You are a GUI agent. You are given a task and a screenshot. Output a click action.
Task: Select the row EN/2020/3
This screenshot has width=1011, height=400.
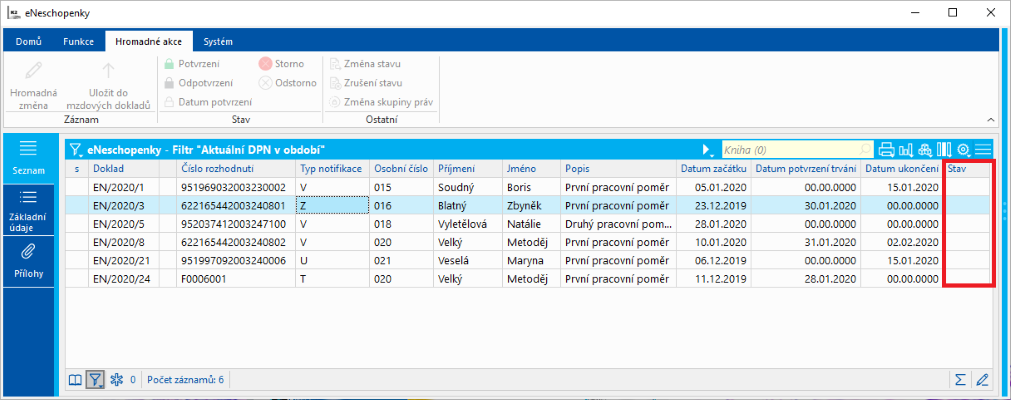[529, 205]
